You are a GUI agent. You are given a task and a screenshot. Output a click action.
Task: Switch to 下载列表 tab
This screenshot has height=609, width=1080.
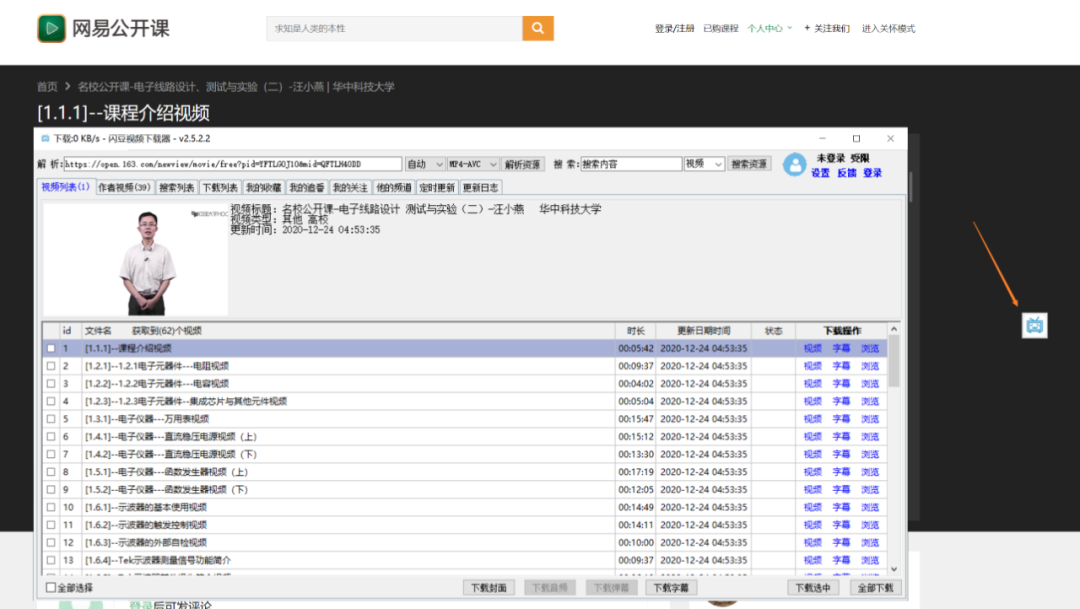tap(220, 187)
